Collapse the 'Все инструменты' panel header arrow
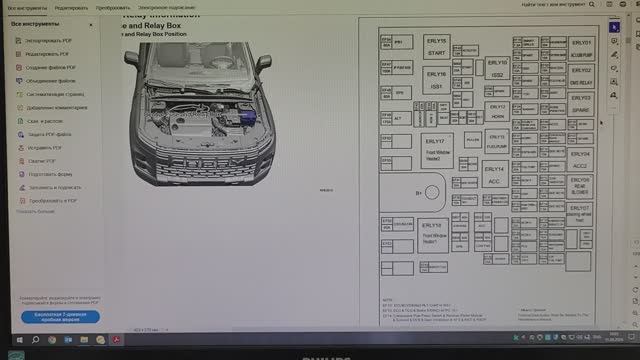Viewport: 640px width, 360px height. click(x=91, y=24)
